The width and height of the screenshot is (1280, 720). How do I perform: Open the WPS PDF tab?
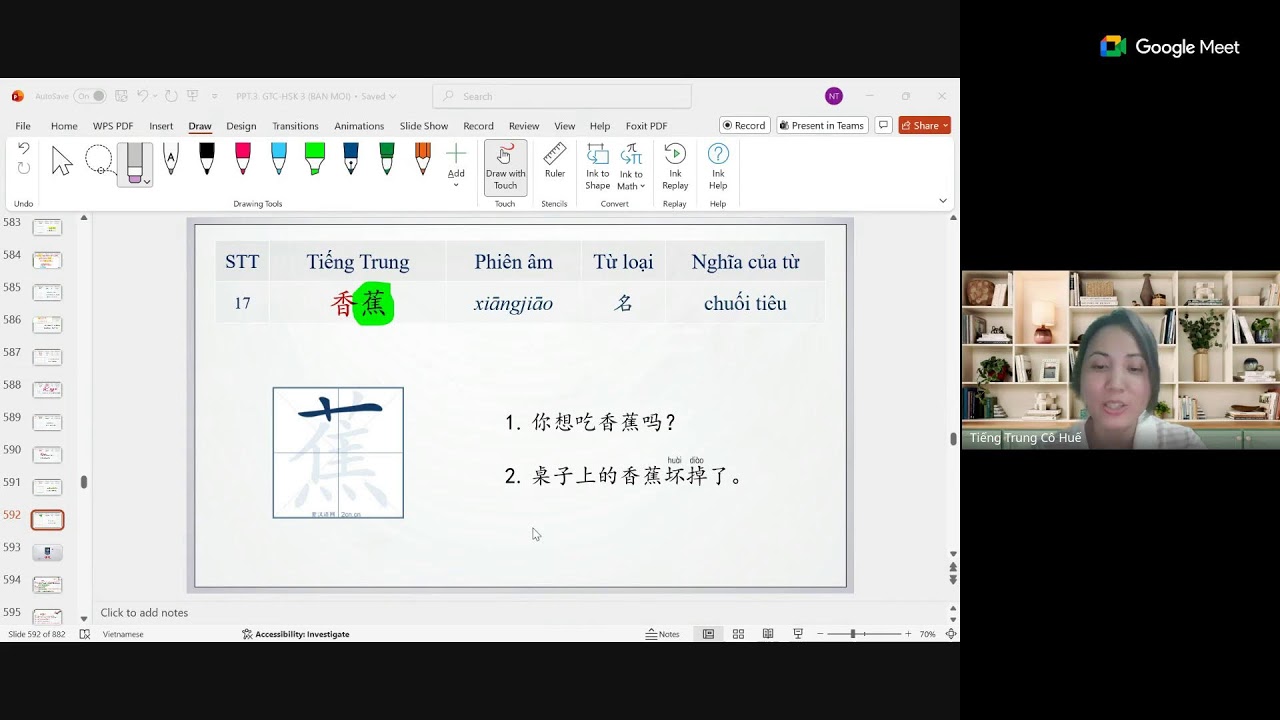[113, 126]
